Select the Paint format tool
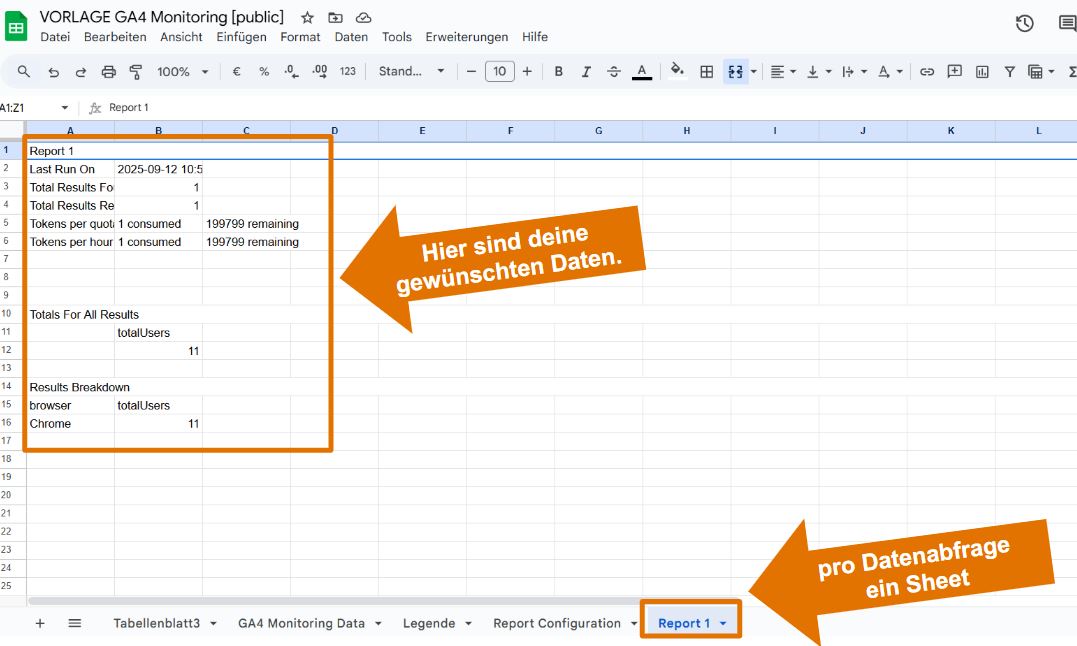Screen dimensions: 1077x646 pyautogui.click(x=135, y=71)
